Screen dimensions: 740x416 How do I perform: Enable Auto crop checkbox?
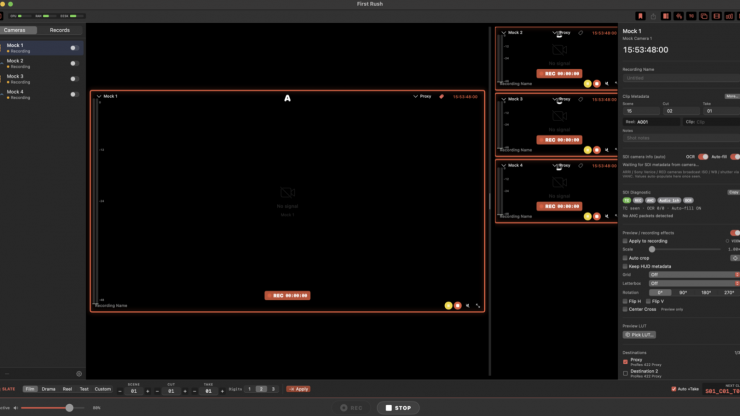pos(625,258)
